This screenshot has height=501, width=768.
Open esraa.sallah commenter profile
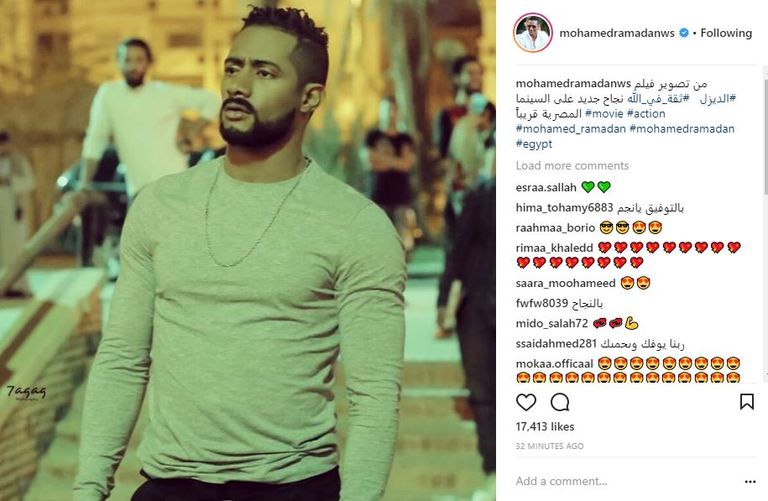546,187
